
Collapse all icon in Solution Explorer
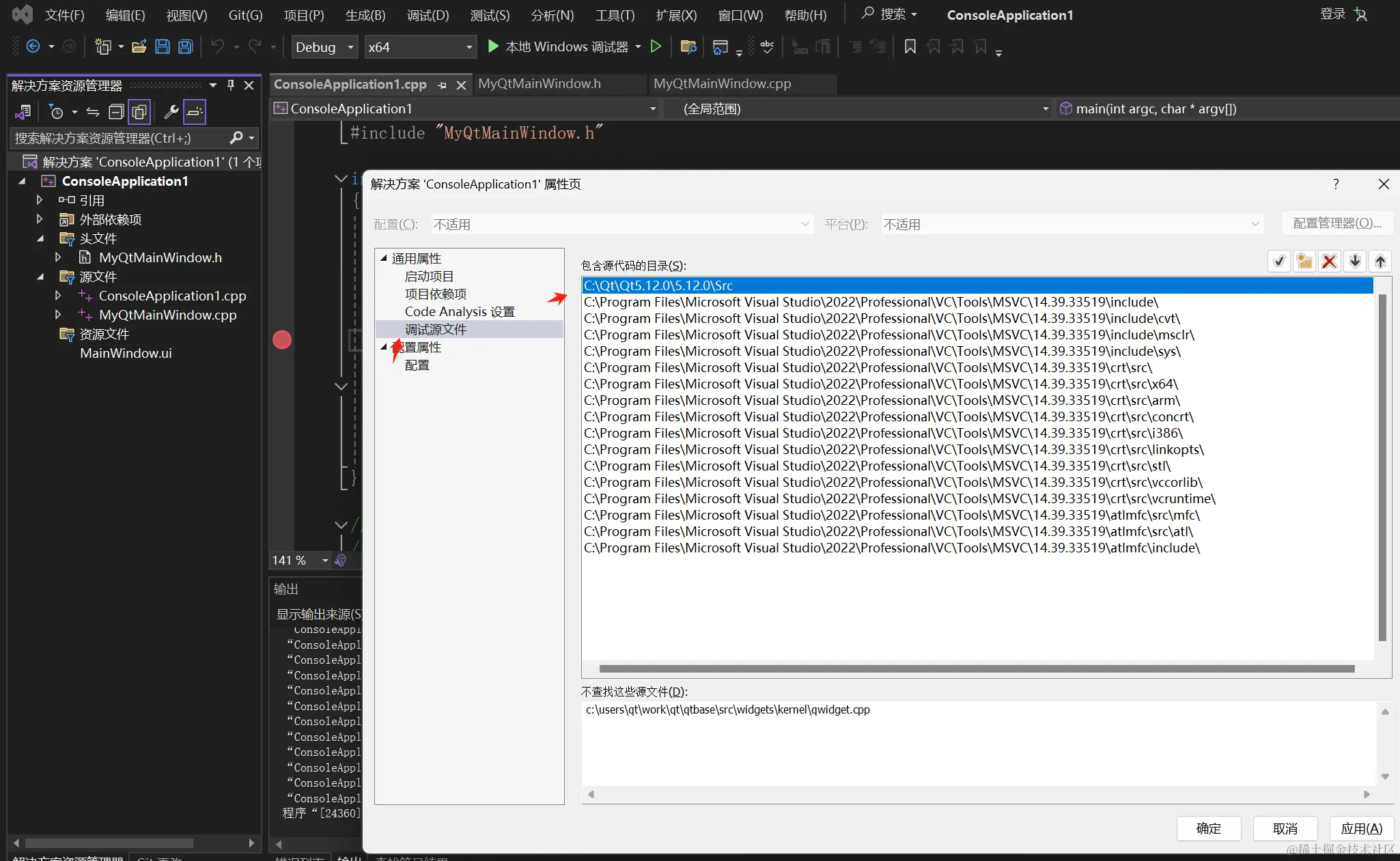click(x=117, y=112)
